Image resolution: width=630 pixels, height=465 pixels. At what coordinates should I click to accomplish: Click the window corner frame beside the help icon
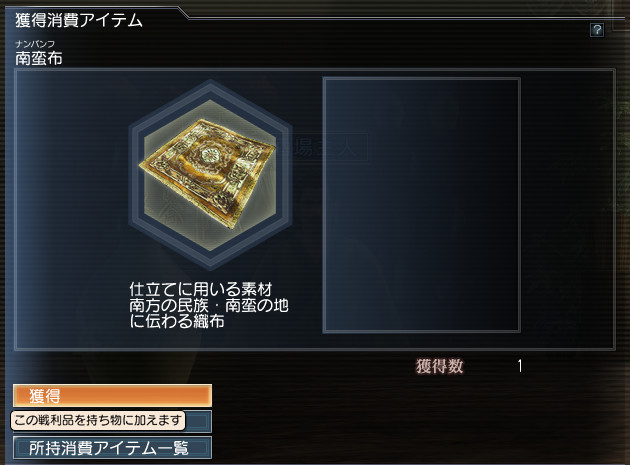coord(620,16)
